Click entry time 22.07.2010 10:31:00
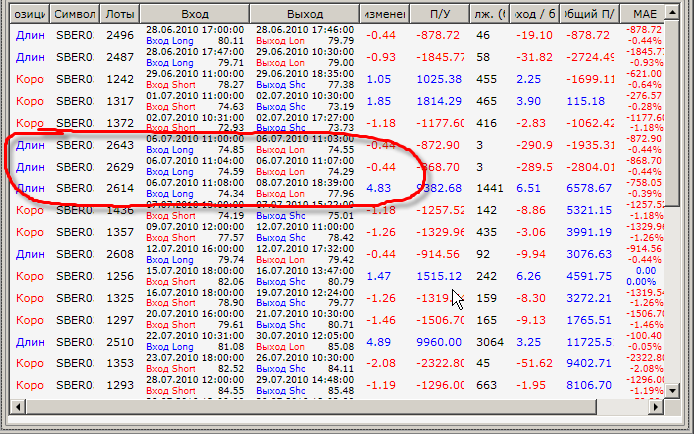Screen dimensions: 694x434 click(x=195, y=336)
